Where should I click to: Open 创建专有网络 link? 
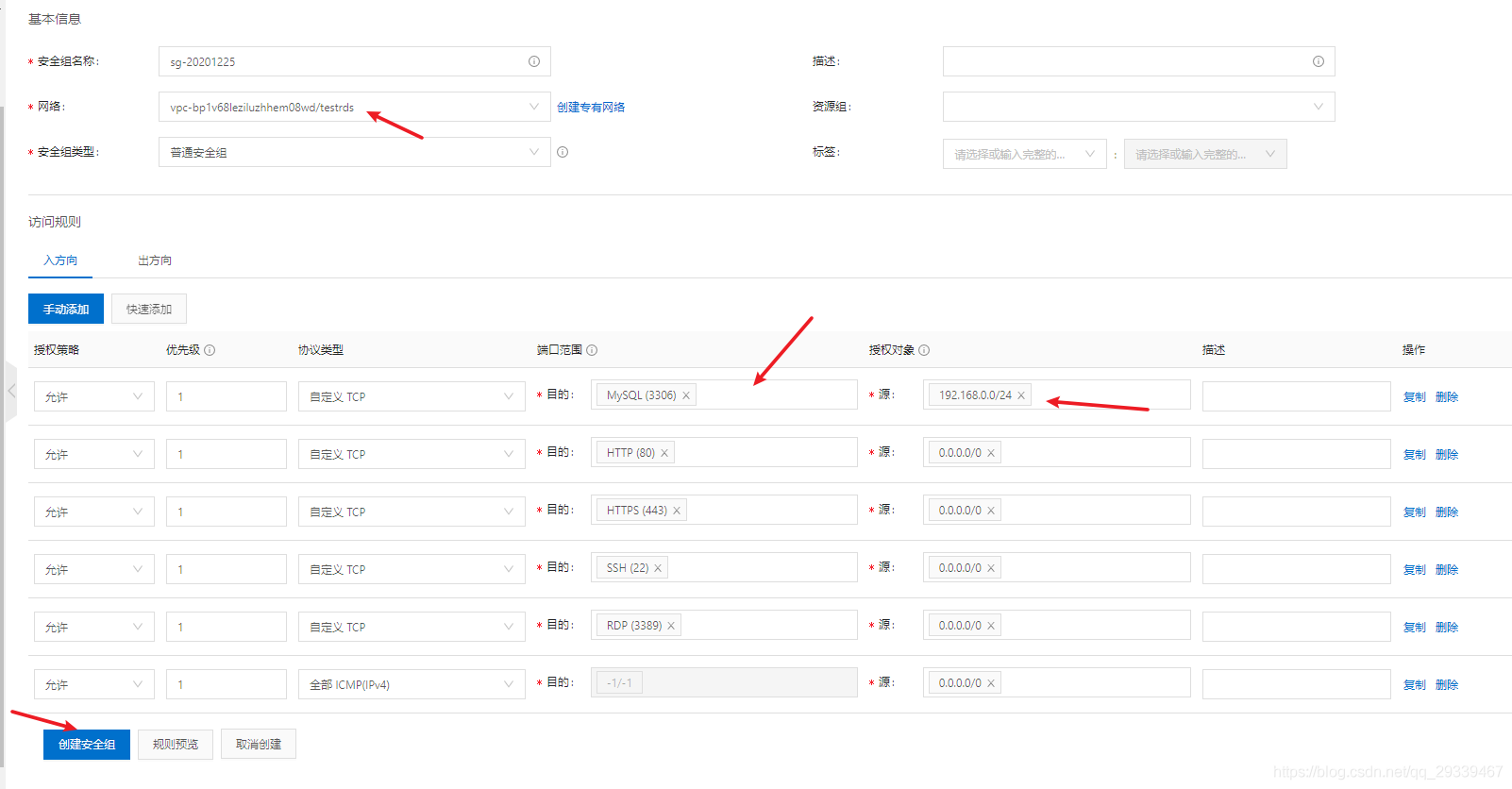[591, 107]
